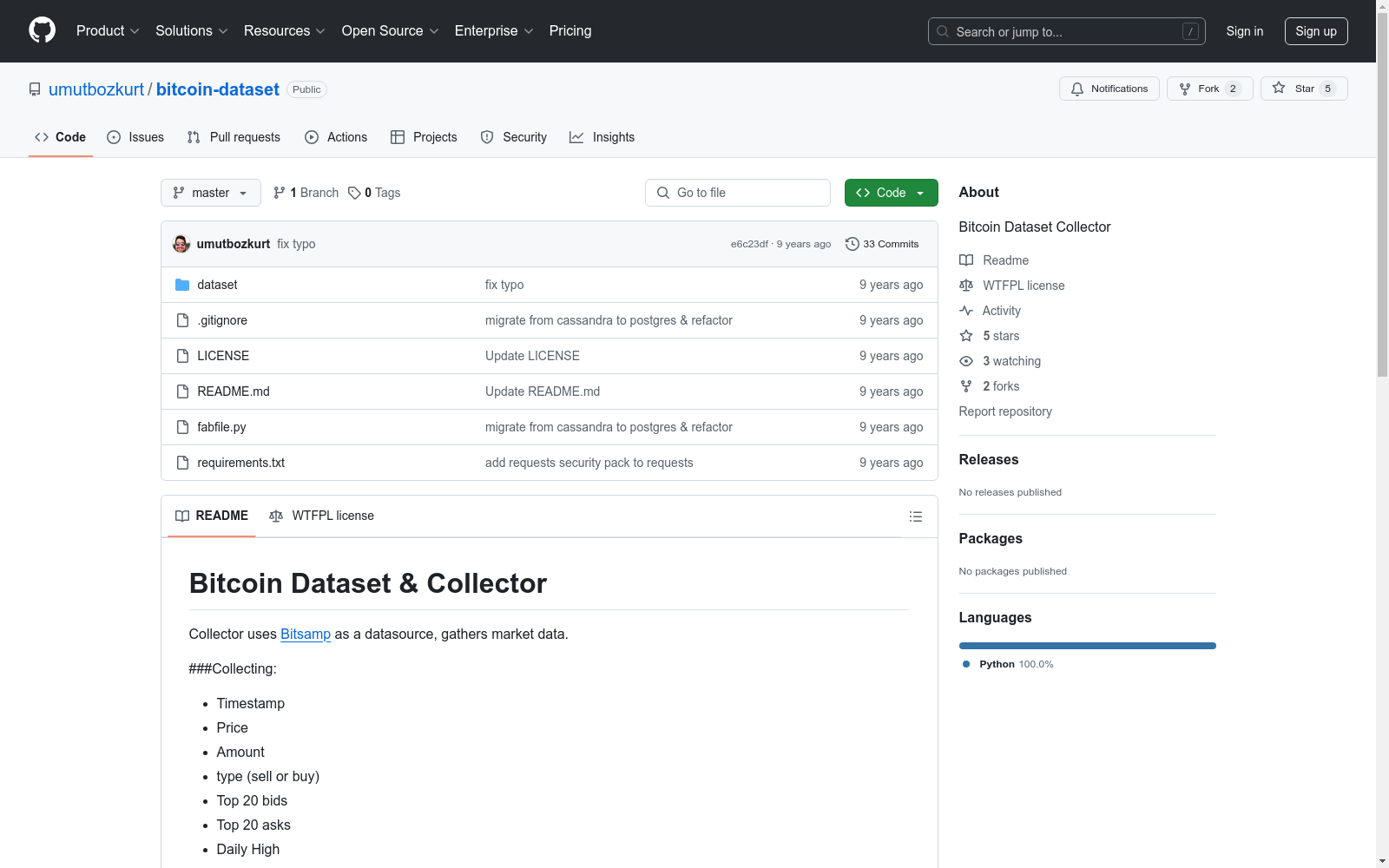Switch to the Projects tab
This screenshot has width=1389, height=868.
tap(424, 137)
